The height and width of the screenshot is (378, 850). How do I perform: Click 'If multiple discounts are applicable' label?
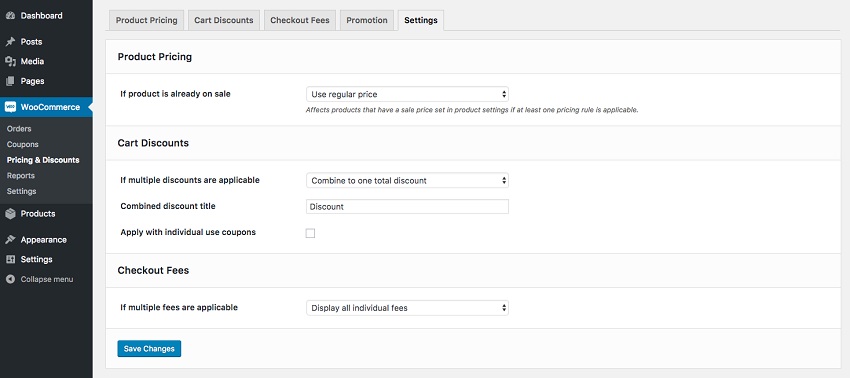[190, 180]
